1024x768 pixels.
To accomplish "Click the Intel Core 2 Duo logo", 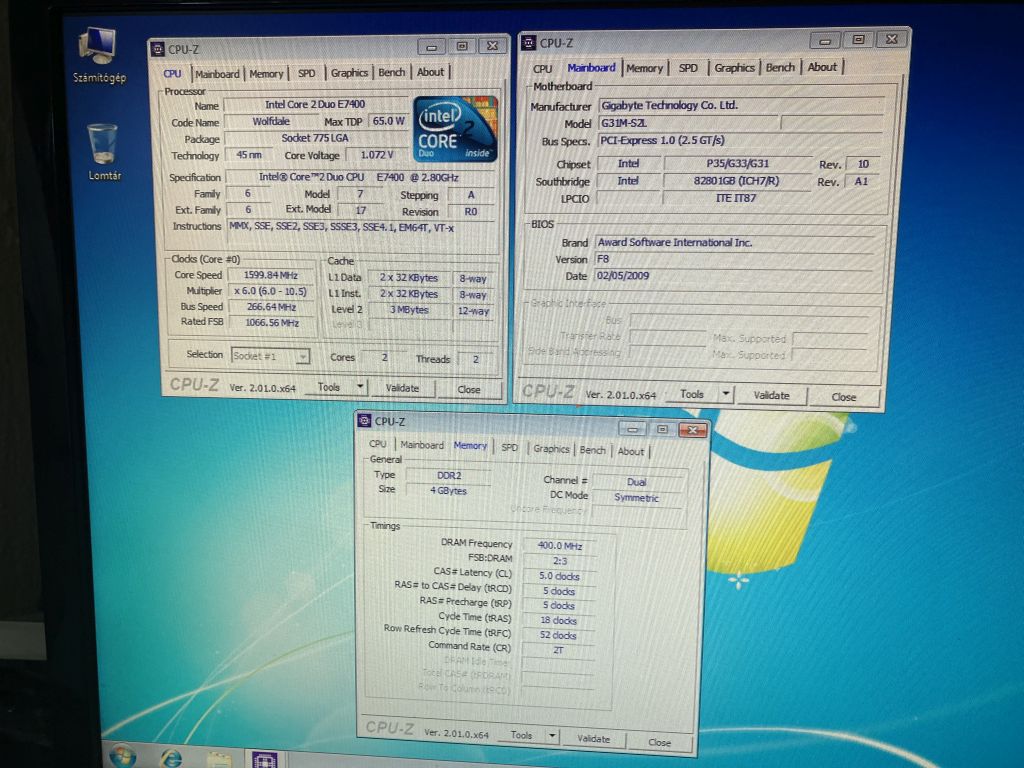I will coord(455,129).
